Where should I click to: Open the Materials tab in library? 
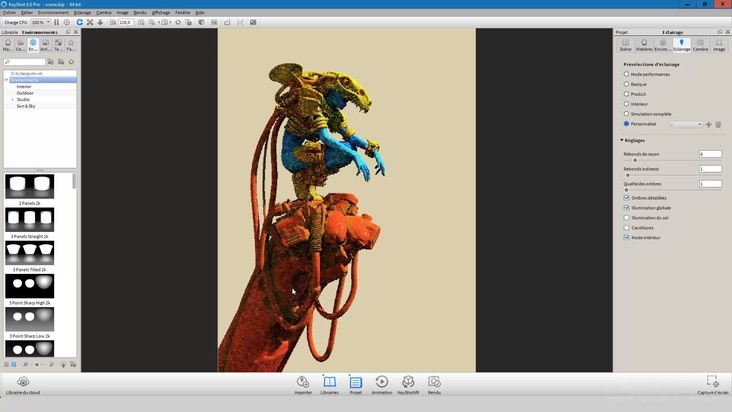point(7,45)
